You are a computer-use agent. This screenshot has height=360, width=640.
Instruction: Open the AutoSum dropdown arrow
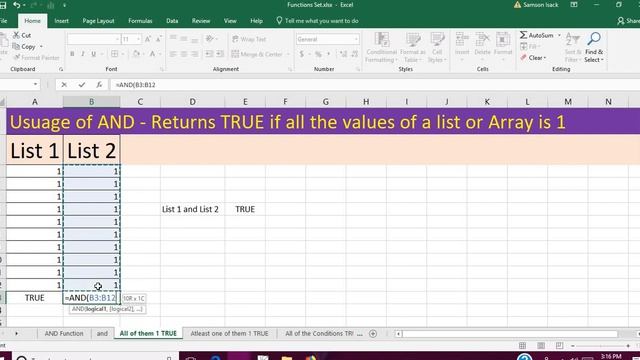pos(559,35)
